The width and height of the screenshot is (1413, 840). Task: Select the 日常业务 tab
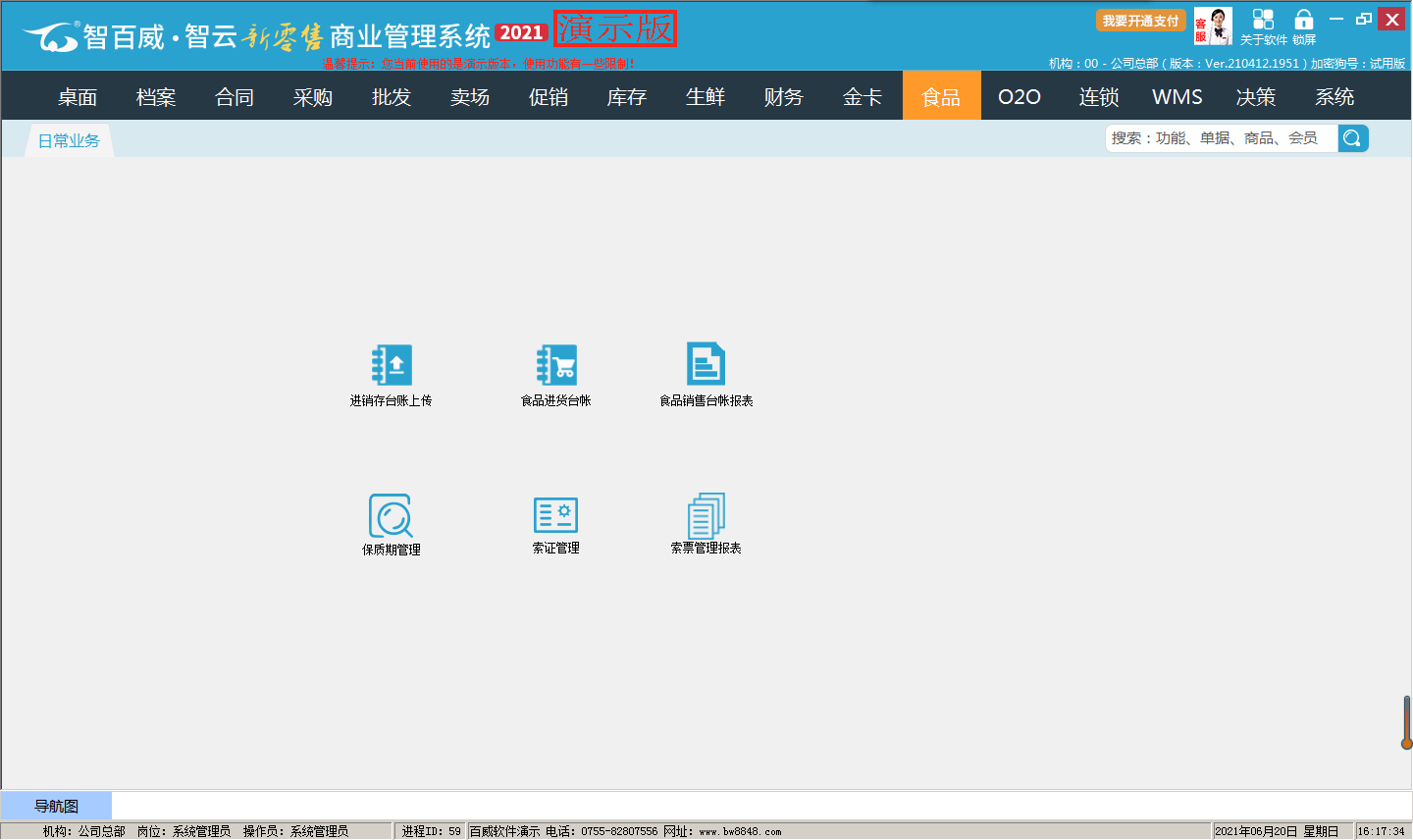pos(69,141)
